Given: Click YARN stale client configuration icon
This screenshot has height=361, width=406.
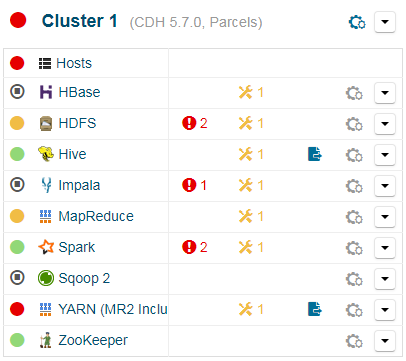Looking at the screenshot, I should coord(315,309).
